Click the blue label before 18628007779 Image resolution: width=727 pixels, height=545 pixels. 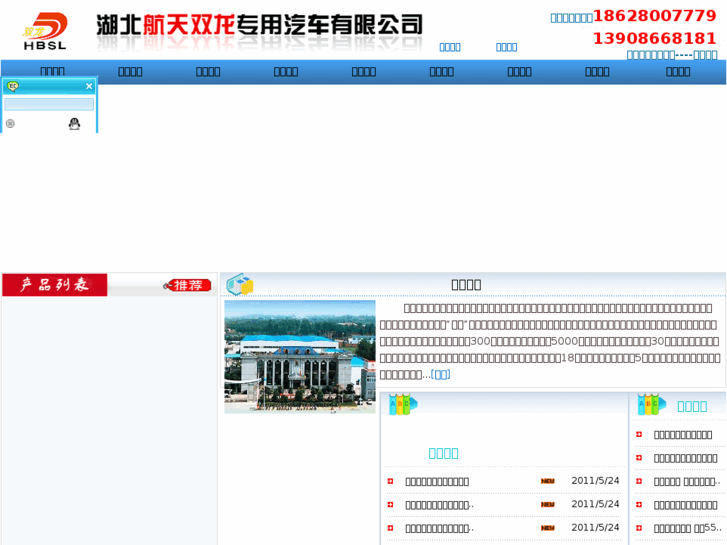pos(571,18)
